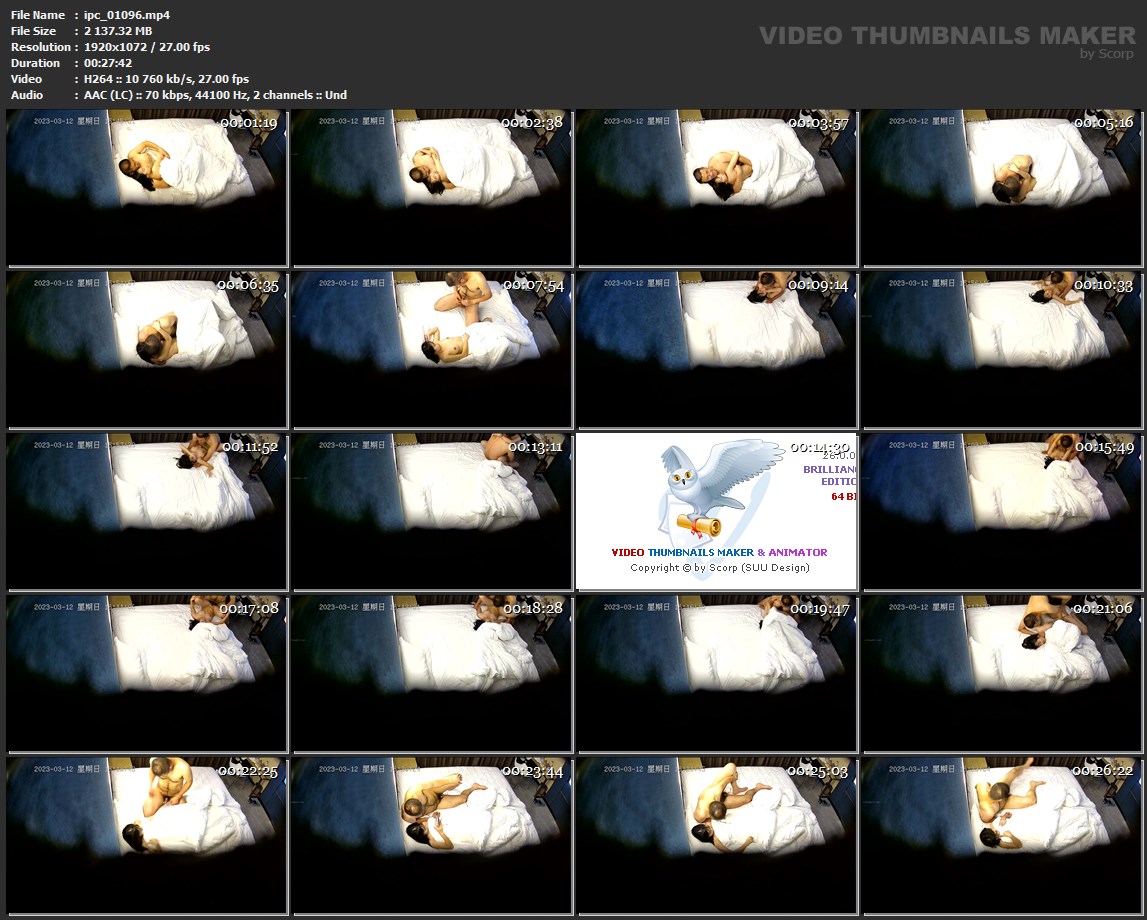The height and width of the screenshot is (920, 1147).
Task: Click the Duration value 00:27:42
Action: (x=108, y=63)
